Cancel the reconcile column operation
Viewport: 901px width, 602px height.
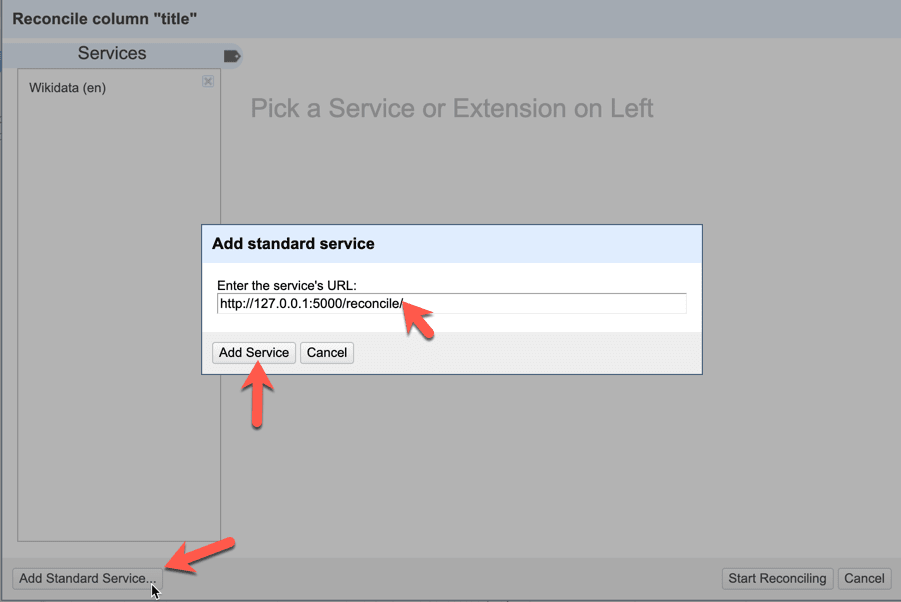point(864,578)
